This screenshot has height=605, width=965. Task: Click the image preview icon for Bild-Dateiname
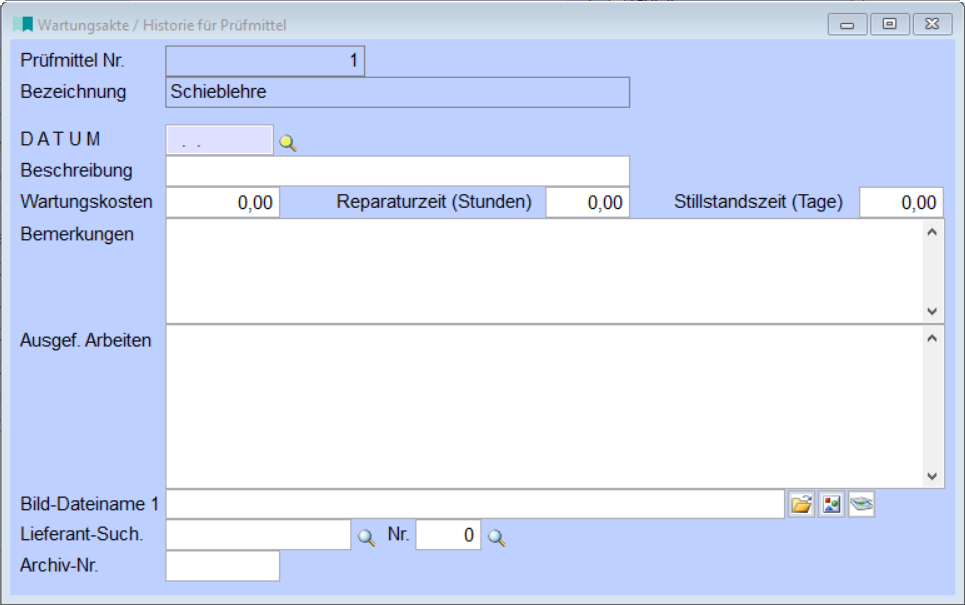[x=831, y=505]
